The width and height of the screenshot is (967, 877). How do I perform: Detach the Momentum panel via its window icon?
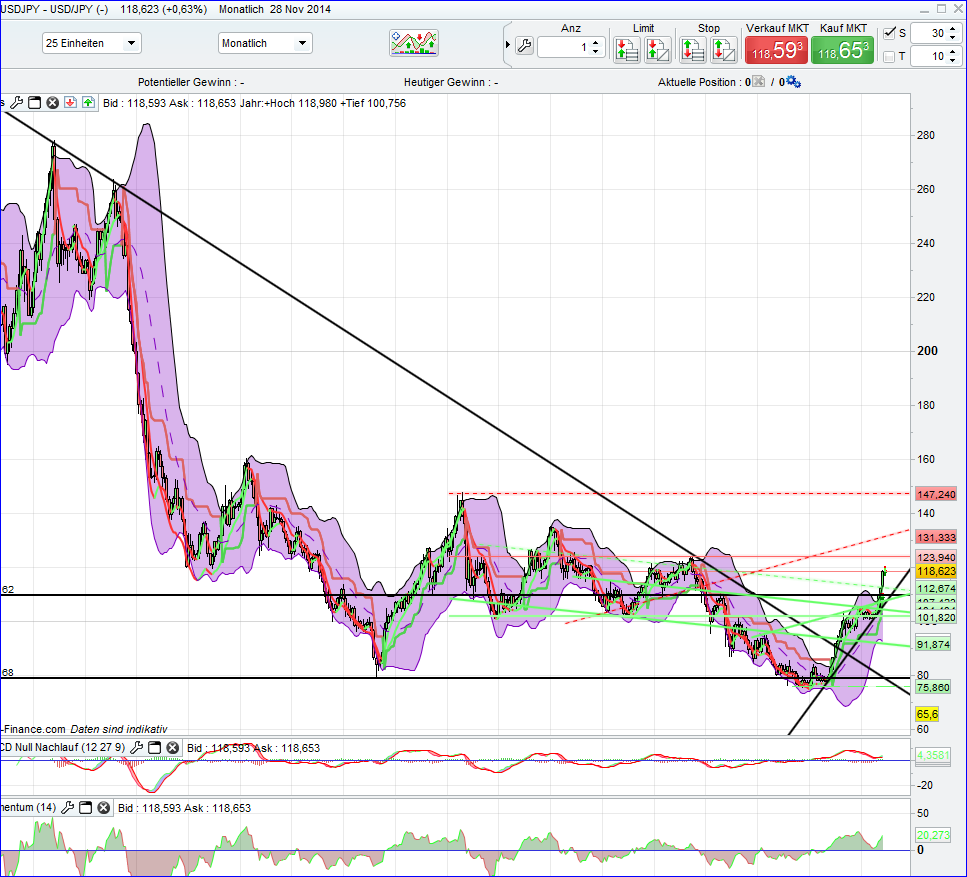[x=84, y=808]
